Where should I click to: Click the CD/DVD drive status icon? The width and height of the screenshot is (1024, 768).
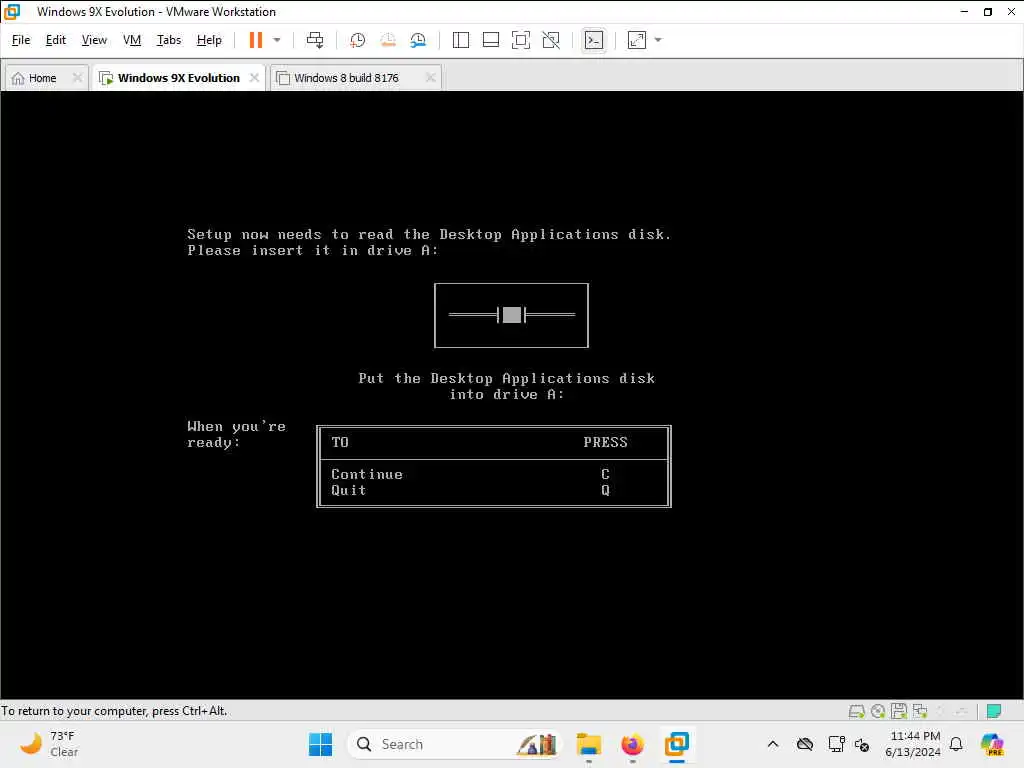878,711
